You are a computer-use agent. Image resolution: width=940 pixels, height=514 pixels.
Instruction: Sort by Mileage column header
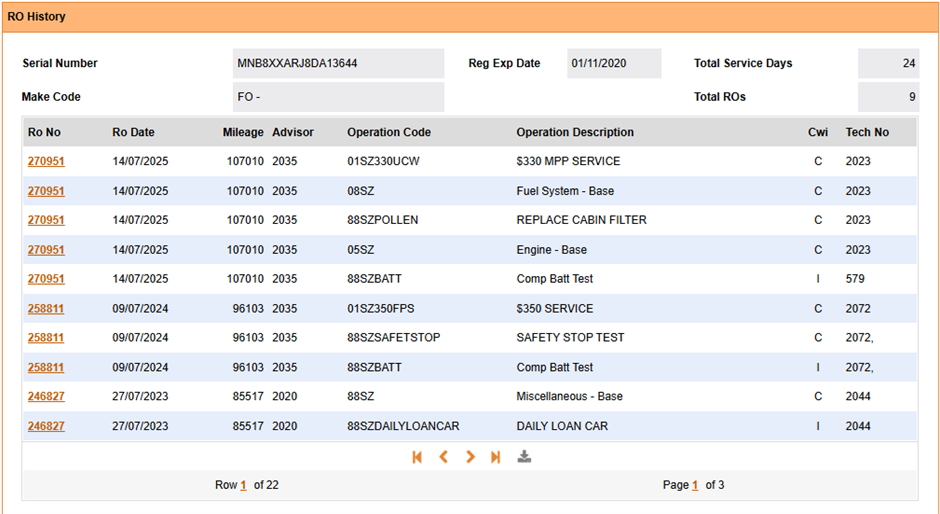tap(243, 133)
